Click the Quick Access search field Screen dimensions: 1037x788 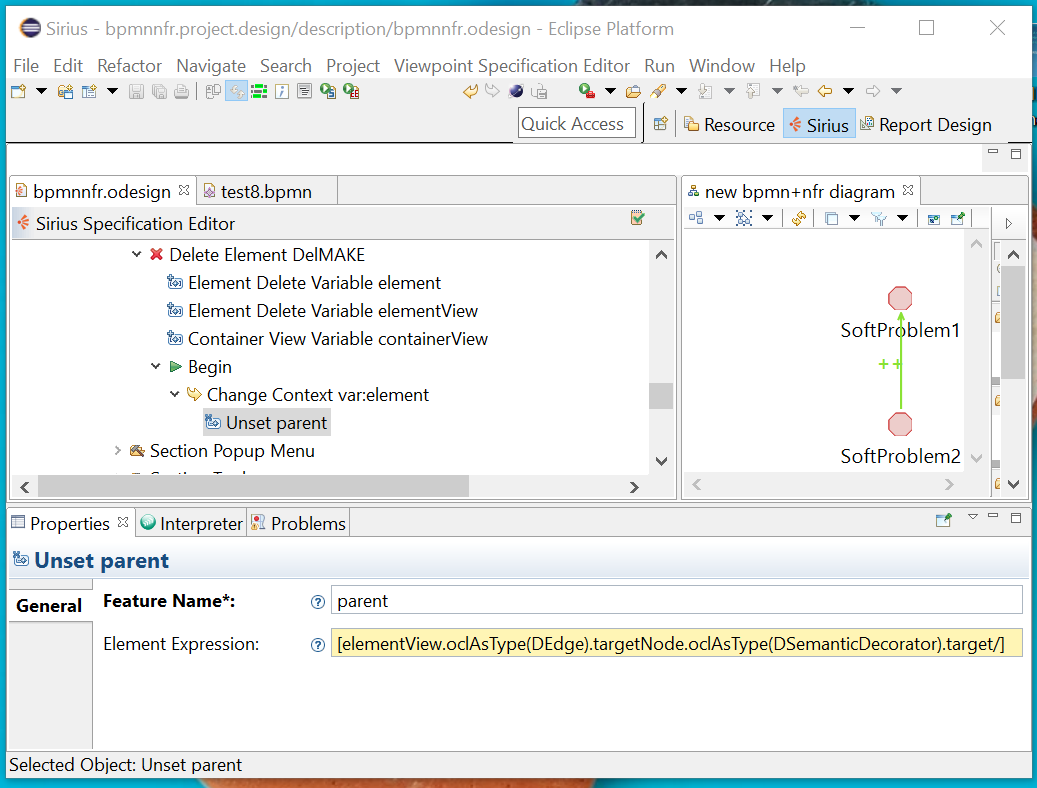(577, 124)
